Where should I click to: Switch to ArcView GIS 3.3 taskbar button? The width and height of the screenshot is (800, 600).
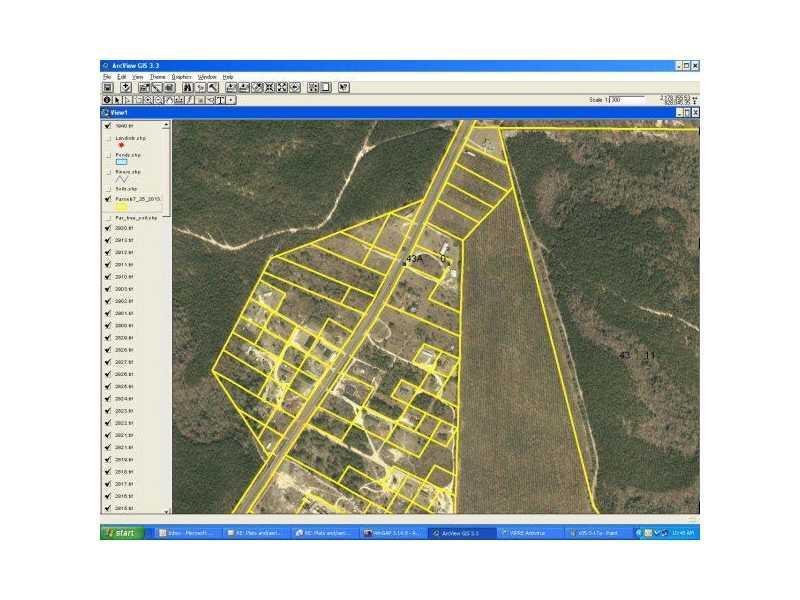[x=462, y=534]
